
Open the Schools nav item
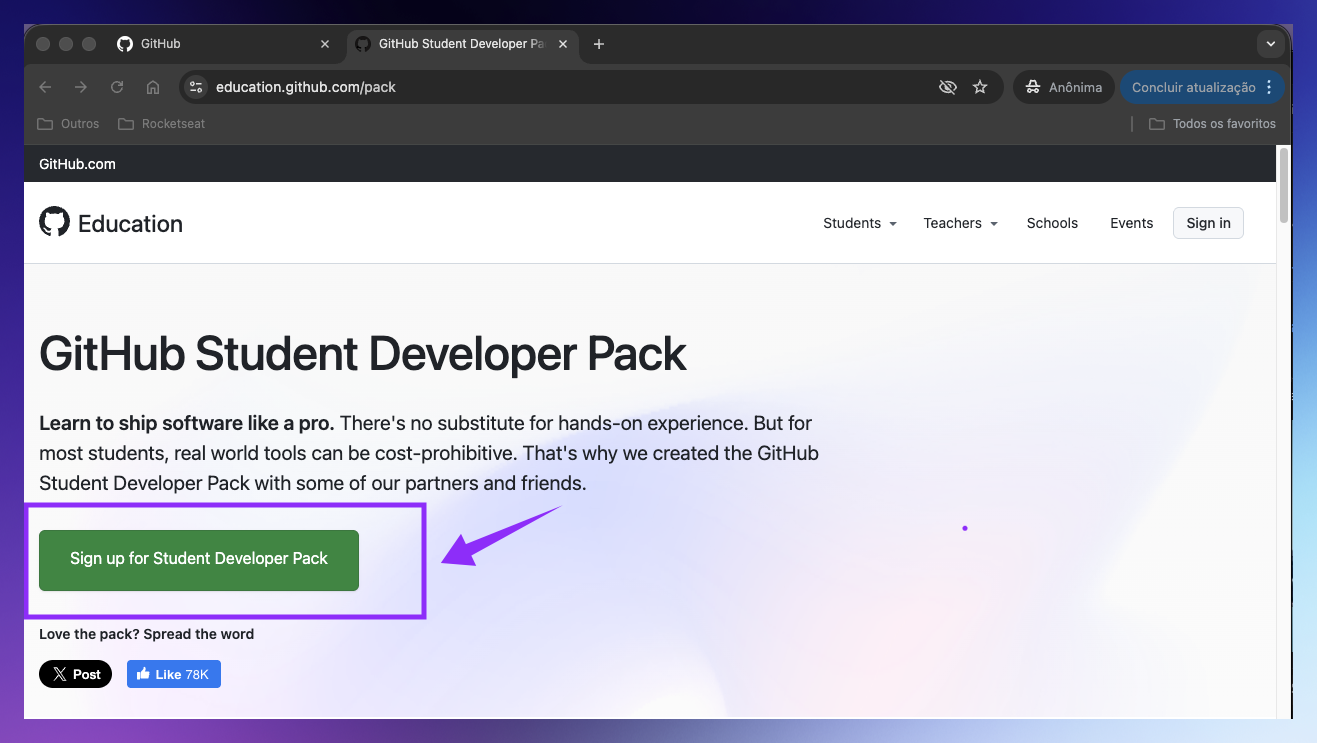1052,223
